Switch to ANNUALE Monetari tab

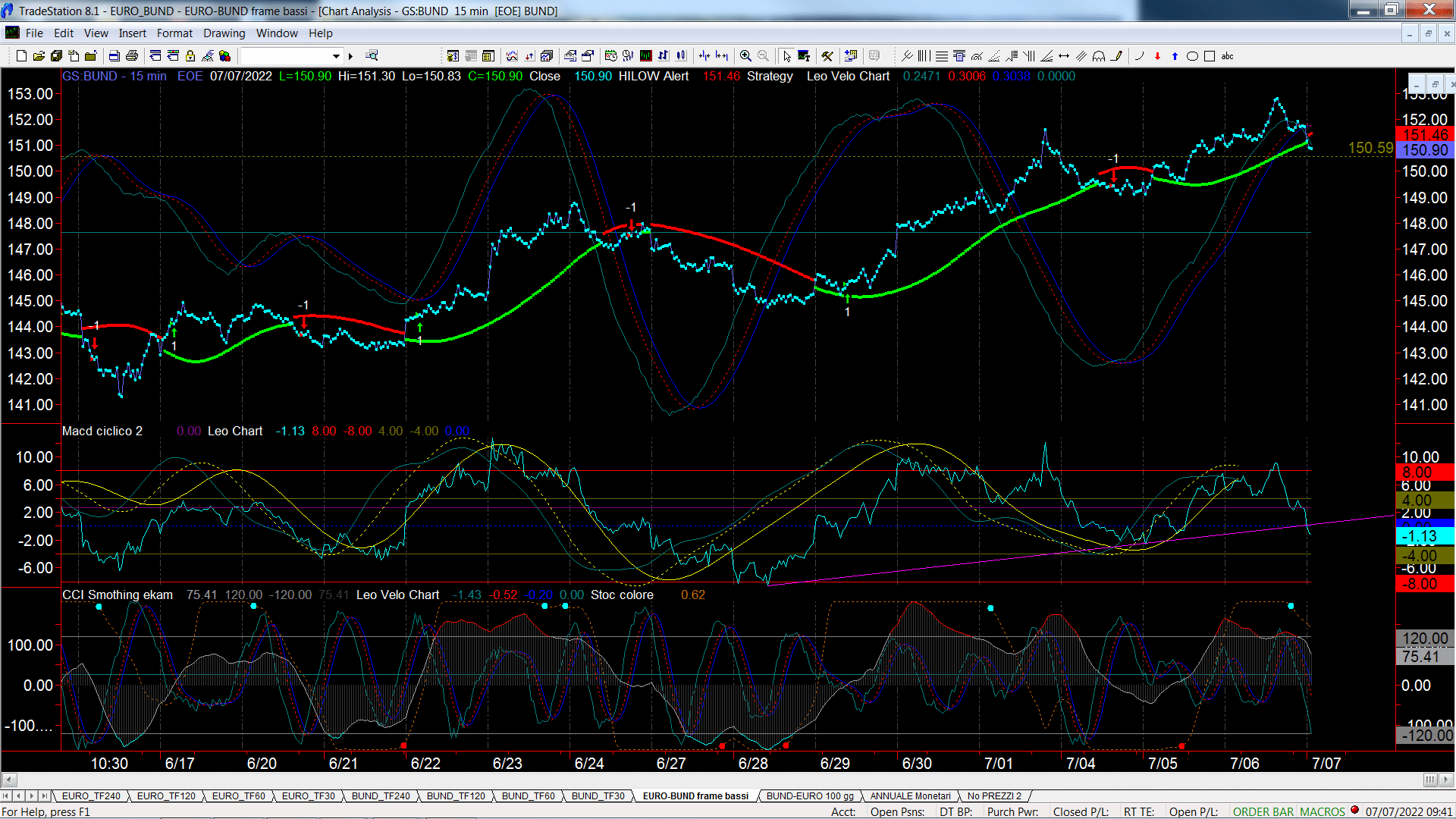910,795
